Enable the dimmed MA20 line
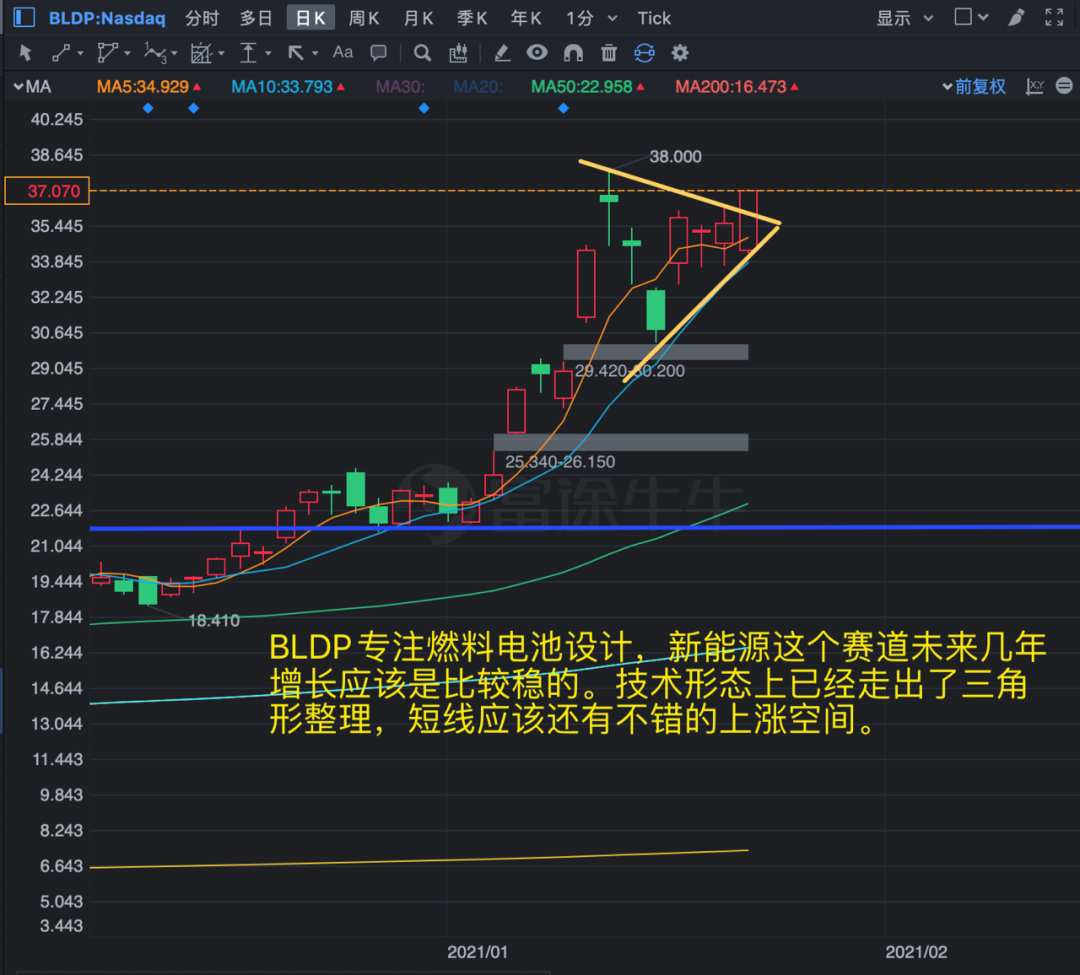This screenshot has width=1080, height=975. click(x=478, y=87)
